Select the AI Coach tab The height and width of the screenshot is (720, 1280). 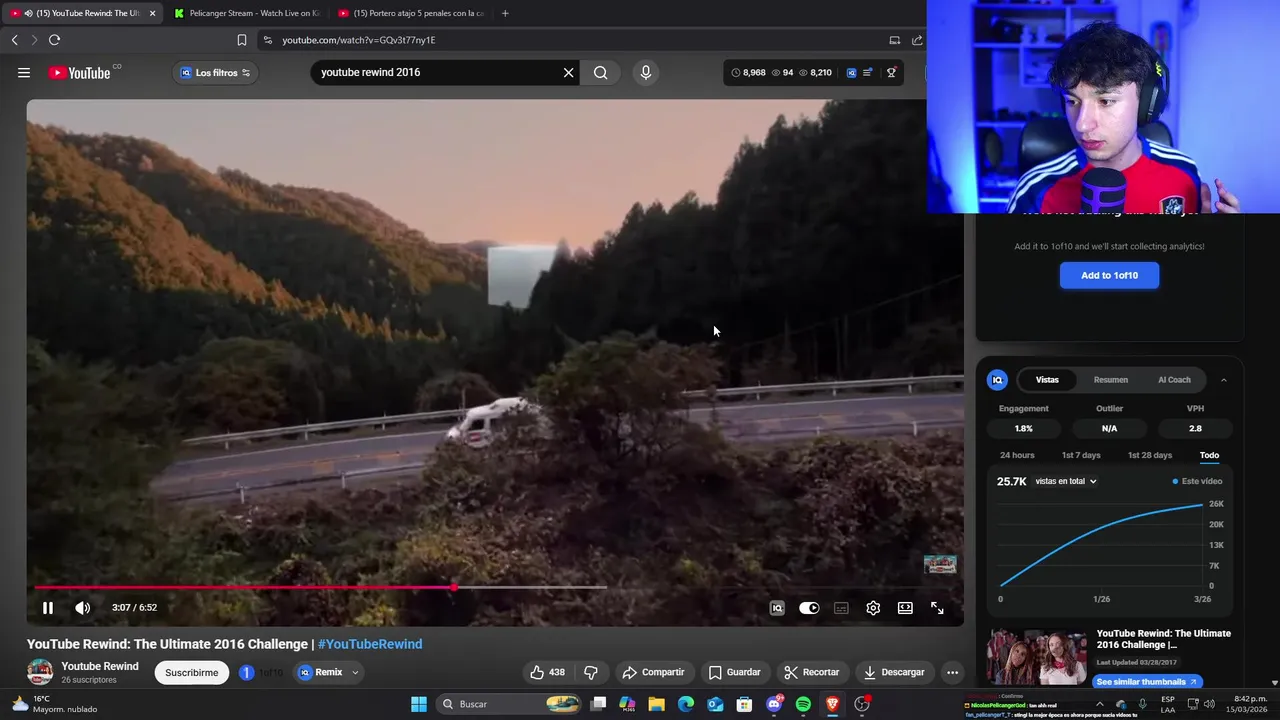(1174, 380)
